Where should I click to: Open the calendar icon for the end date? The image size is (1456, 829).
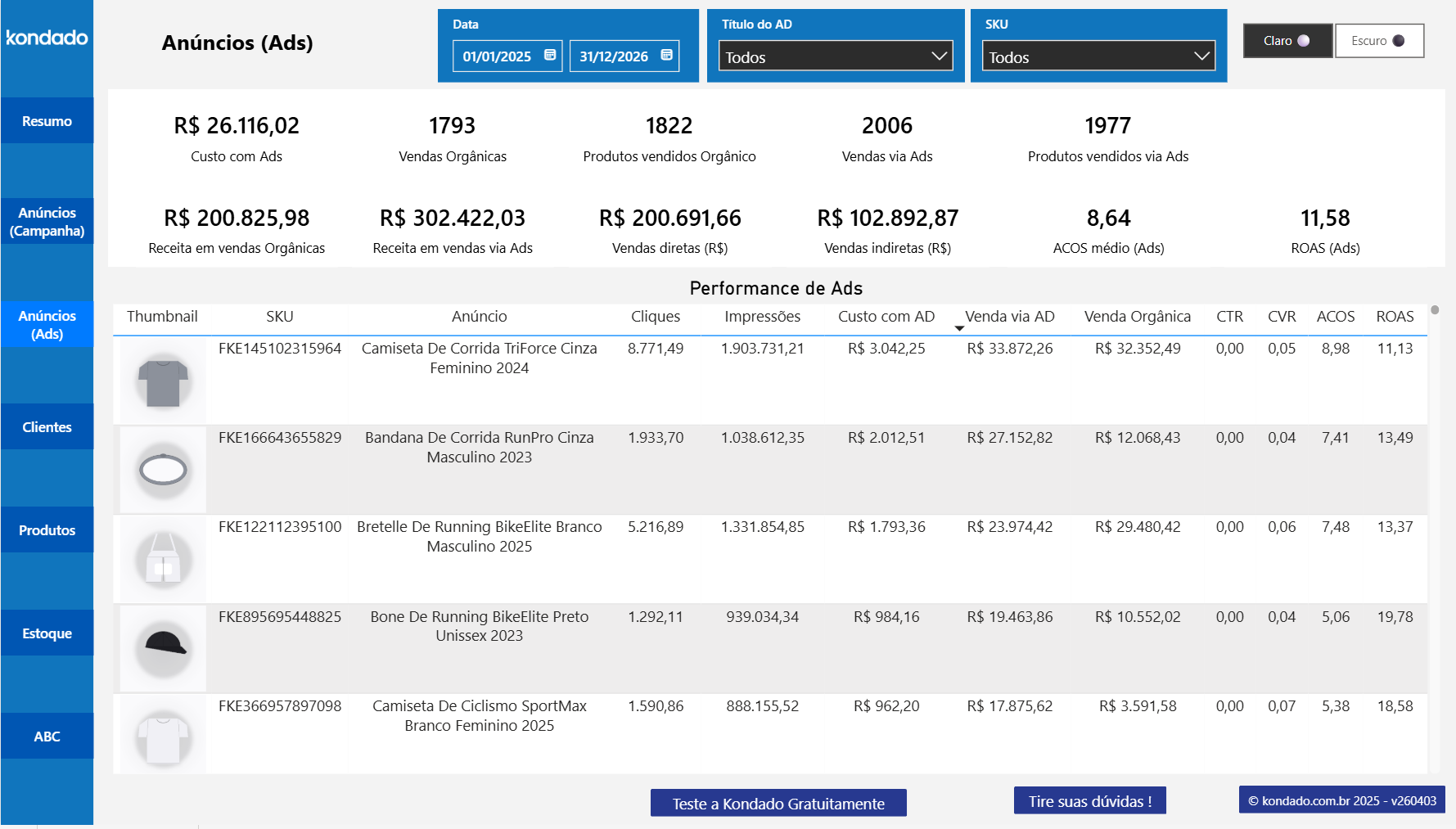click(665, 55)
